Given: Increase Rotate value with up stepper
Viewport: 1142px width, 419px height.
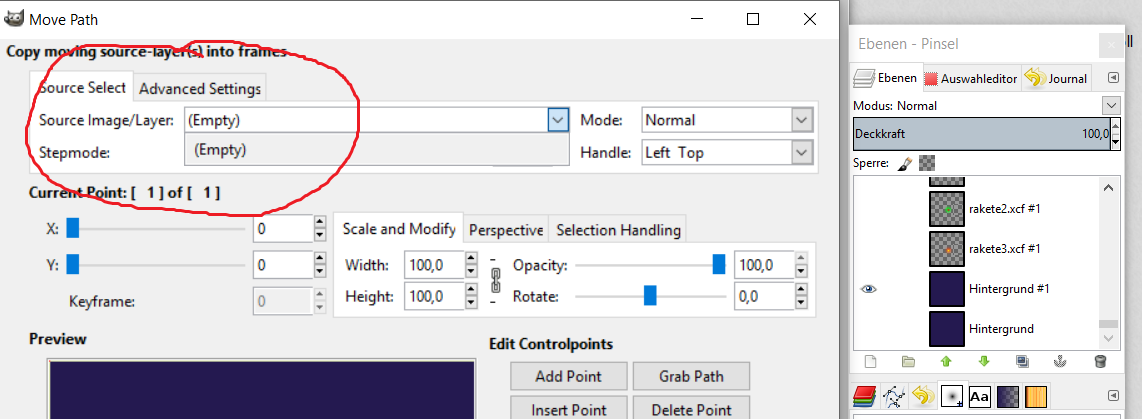Looking at the screenshot, I should 801,289.
